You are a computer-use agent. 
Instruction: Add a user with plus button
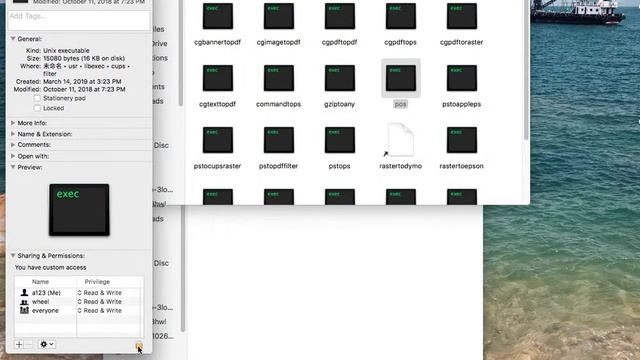coord(19,344)
